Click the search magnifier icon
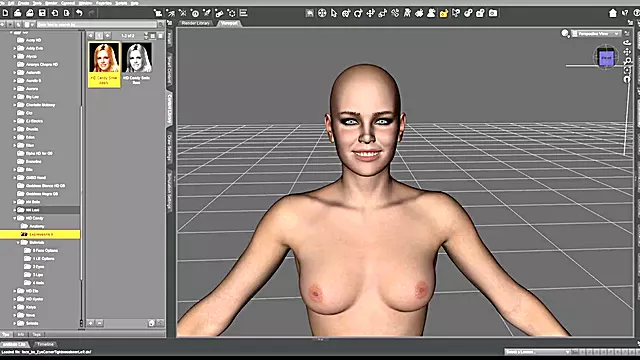The image size is (640, 360). click(x=161, y=24)
